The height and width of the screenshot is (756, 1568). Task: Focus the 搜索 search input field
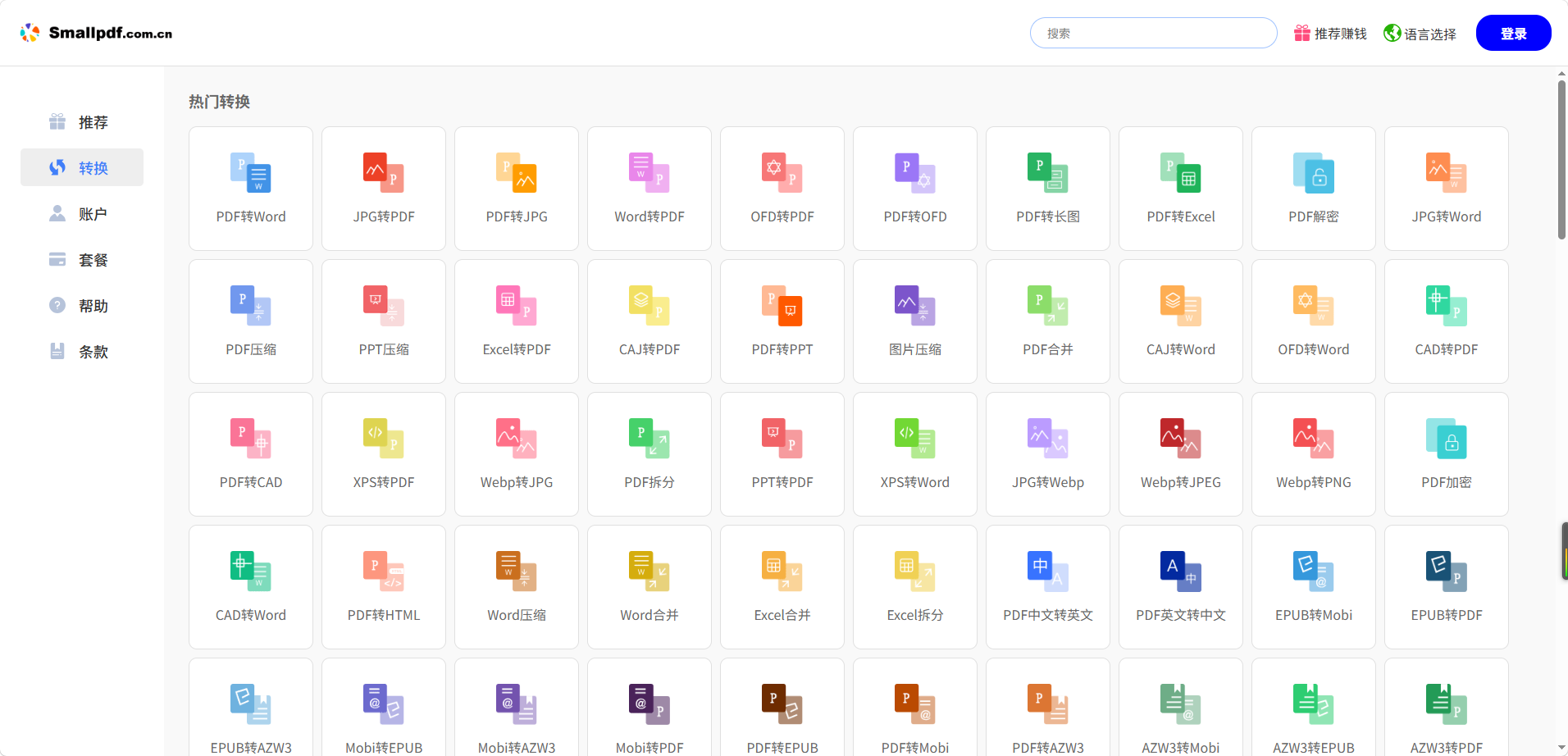point(1153,34)
